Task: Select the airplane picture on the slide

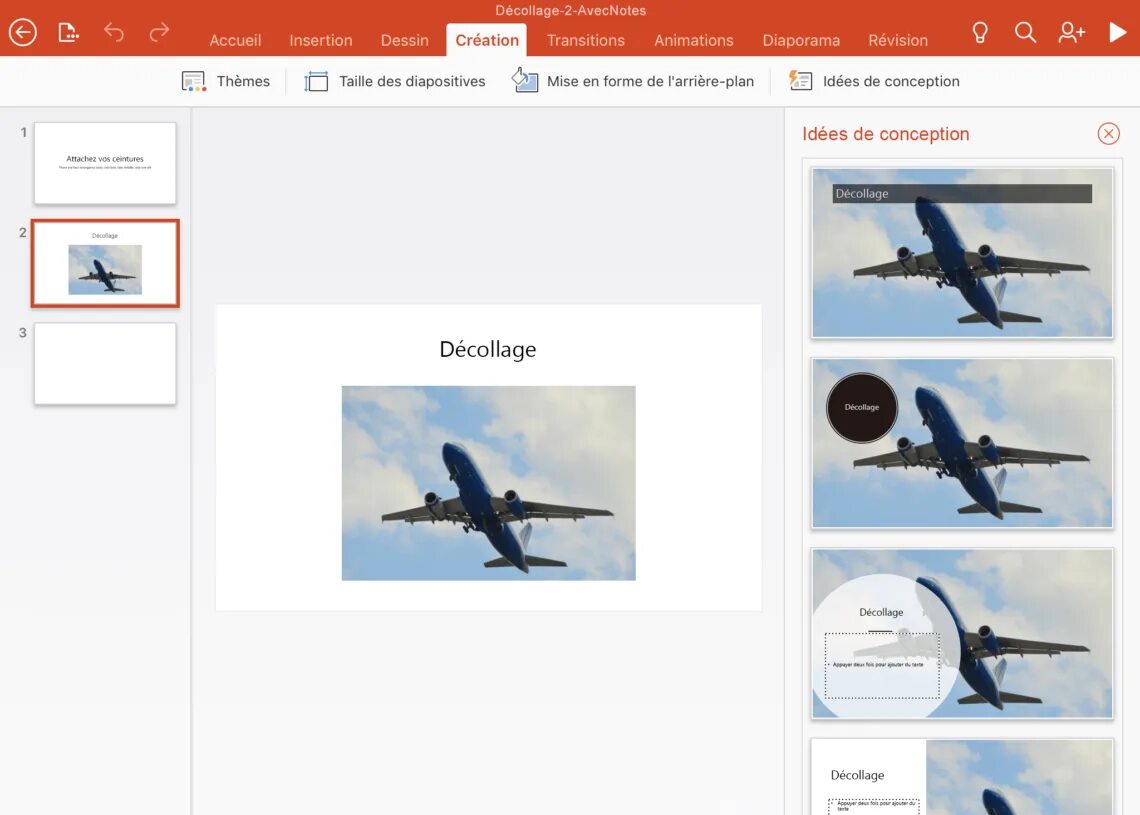Action: point(489,483)
